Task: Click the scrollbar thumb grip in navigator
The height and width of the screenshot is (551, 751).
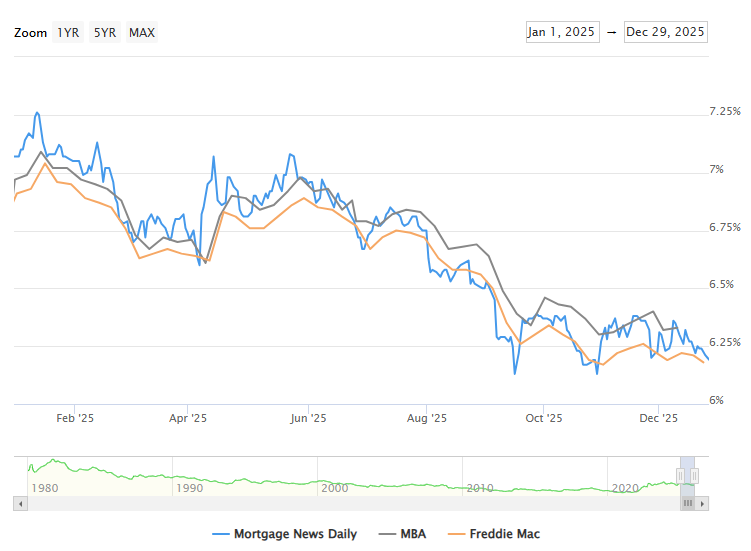Action: point(688,504)
